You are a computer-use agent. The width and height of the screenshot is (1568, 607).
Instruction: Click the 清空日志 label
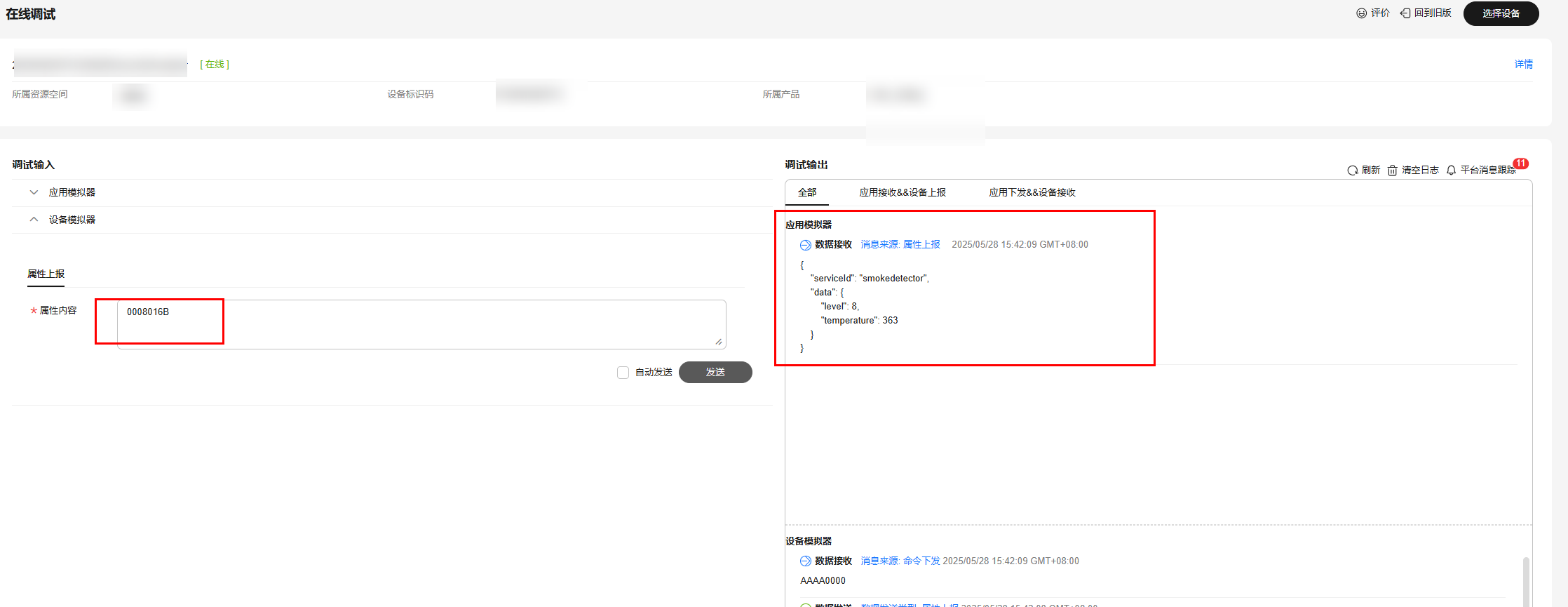click(x=1420, y=171)
